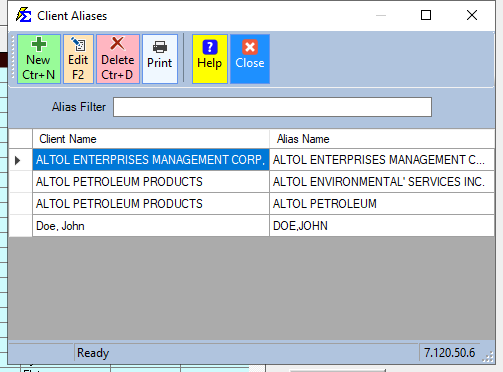Image resolution: width=503 pixels, height=372 pixels.
Task: Click the resize grip in status bar corner
Action: click(488, 357)
